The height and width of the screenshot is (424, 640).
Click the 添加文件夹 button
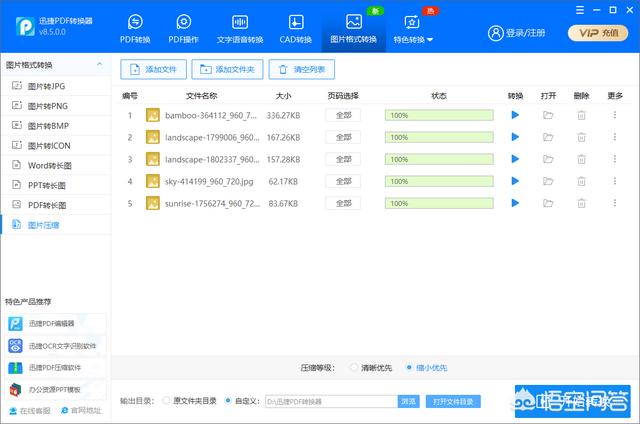click(227, 69)
